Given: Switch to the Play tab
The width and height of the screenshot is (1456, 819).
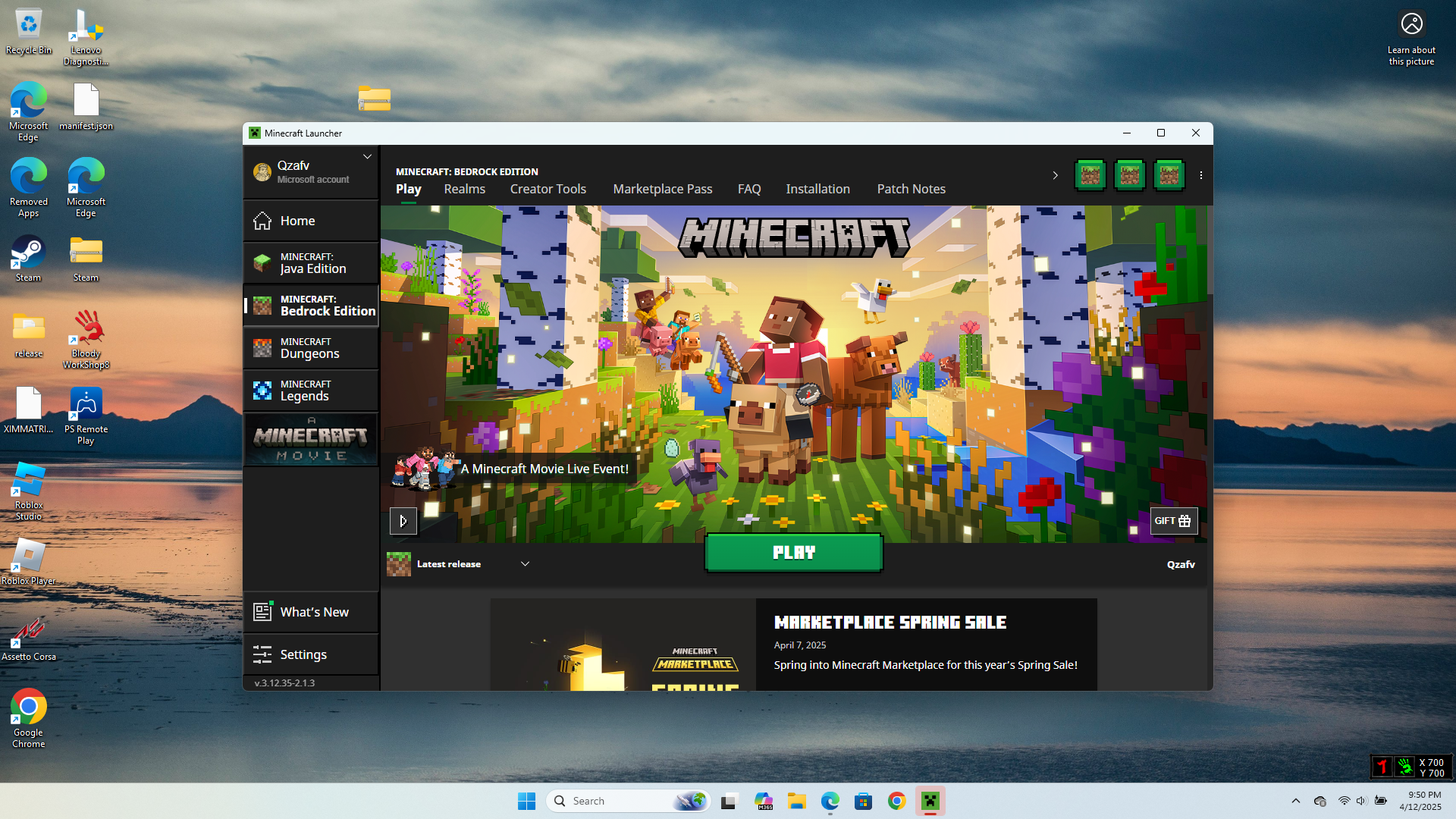Looking at the screenshot, I should point(409,189).
